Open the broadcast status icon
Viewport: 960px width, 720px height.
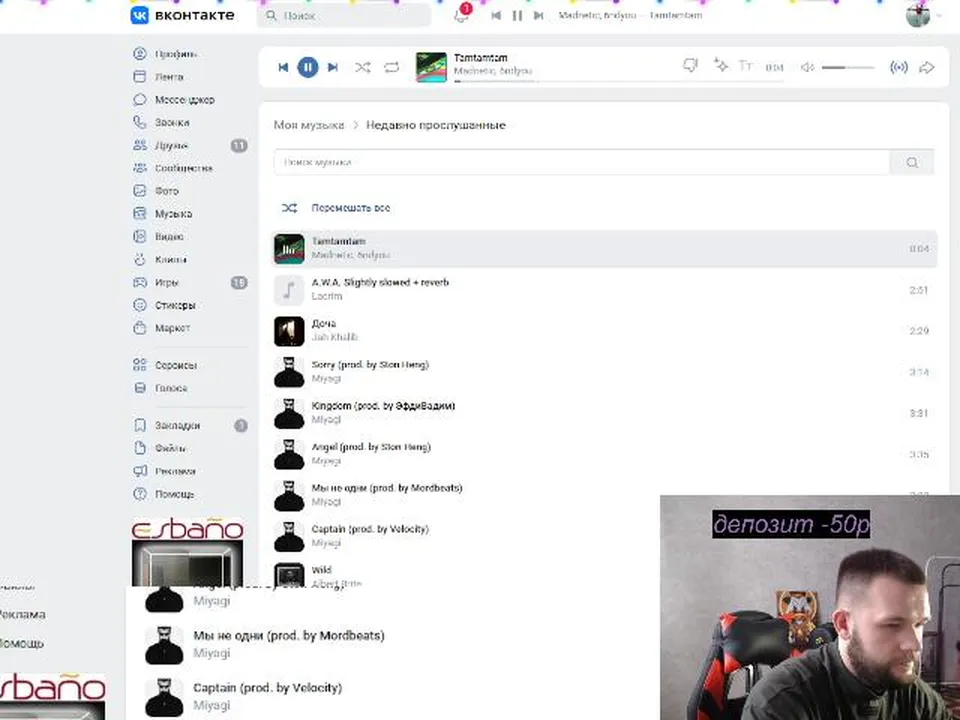point(898,67)
